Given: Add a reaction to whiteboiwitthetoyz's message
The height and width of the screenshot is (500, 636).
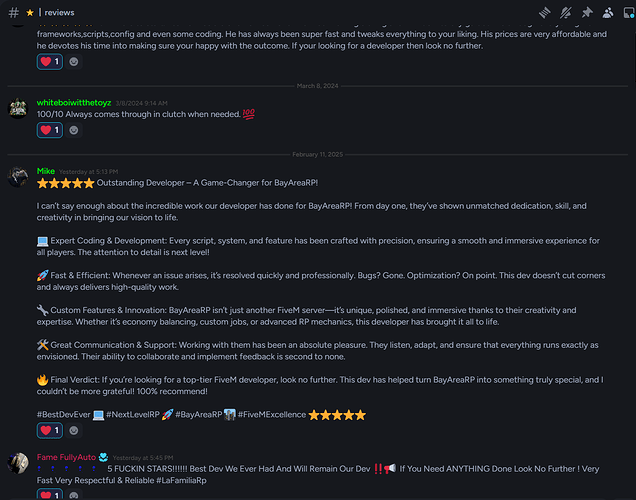Looking at the screenshot, I should tap(74, 130).
